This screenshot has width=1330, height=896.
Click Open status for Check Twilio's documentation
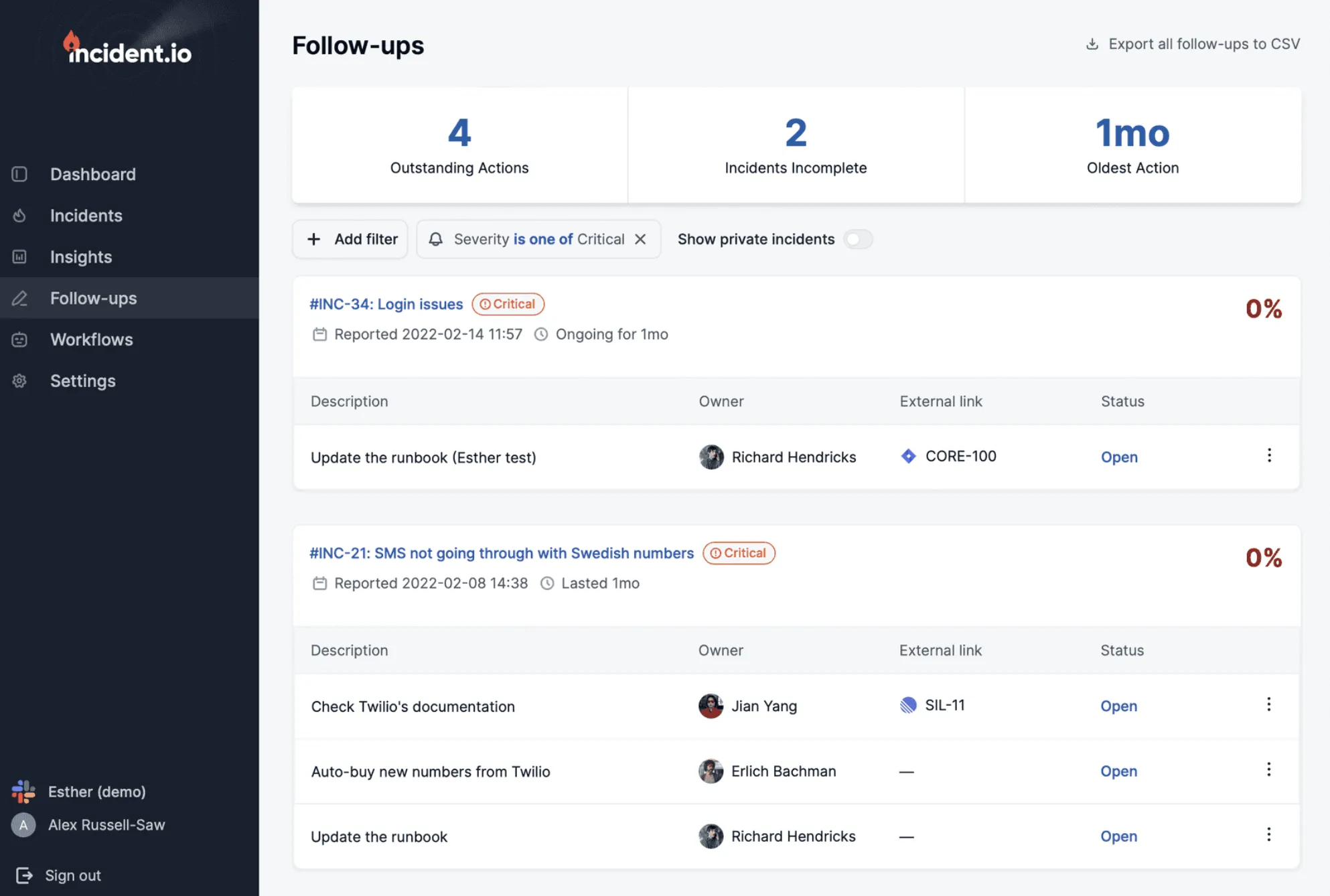[1118, 706]
